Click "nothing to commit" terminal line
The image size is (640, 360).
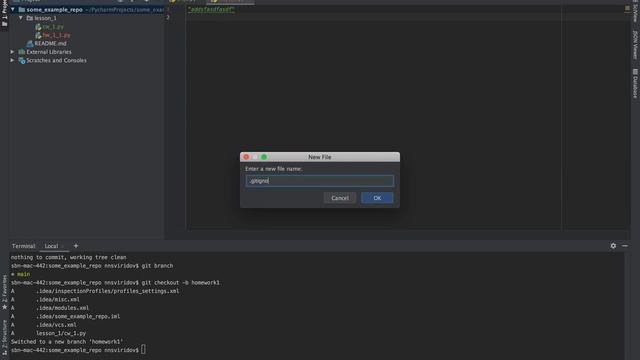(x=69, y=257)
